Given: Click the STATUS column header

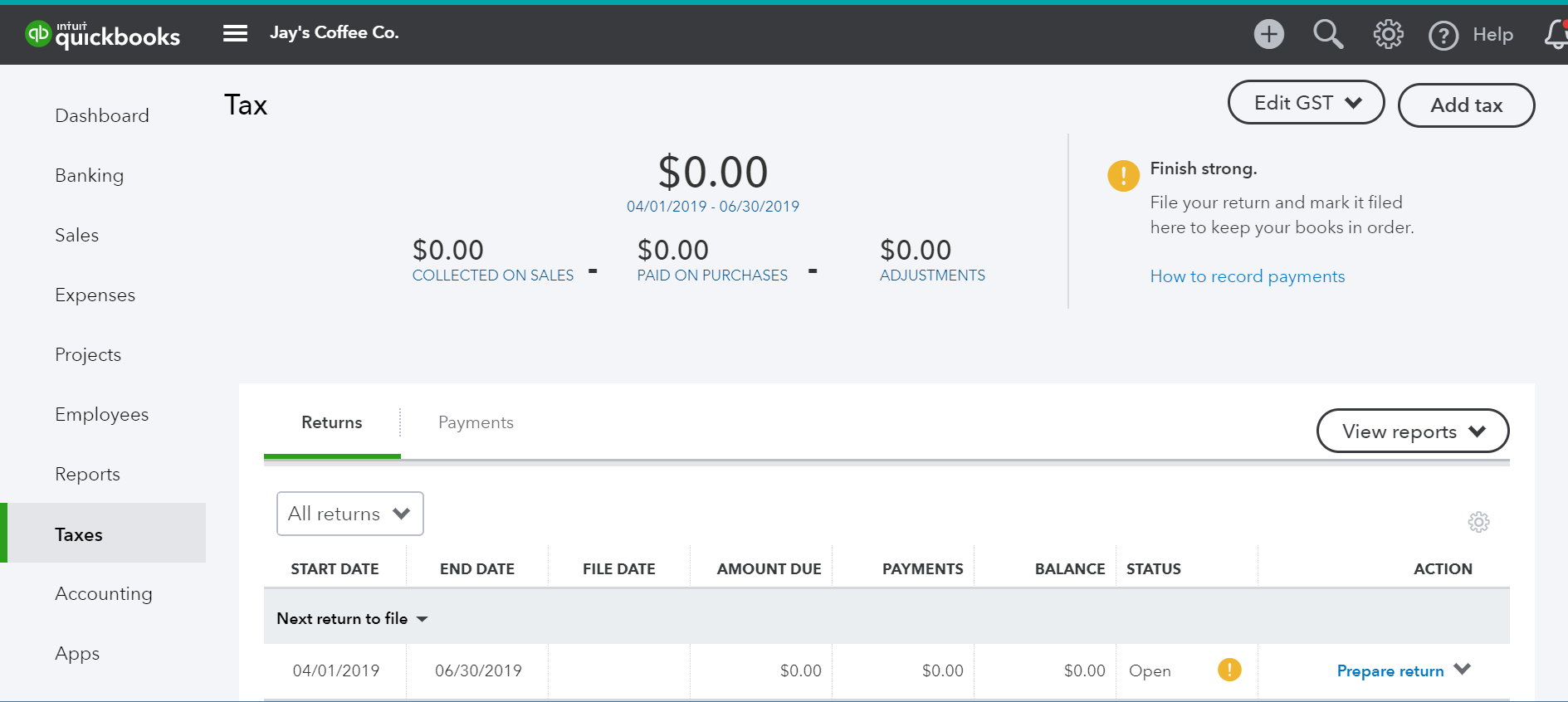Looking at the screenshot, I should coord(1154,568).
